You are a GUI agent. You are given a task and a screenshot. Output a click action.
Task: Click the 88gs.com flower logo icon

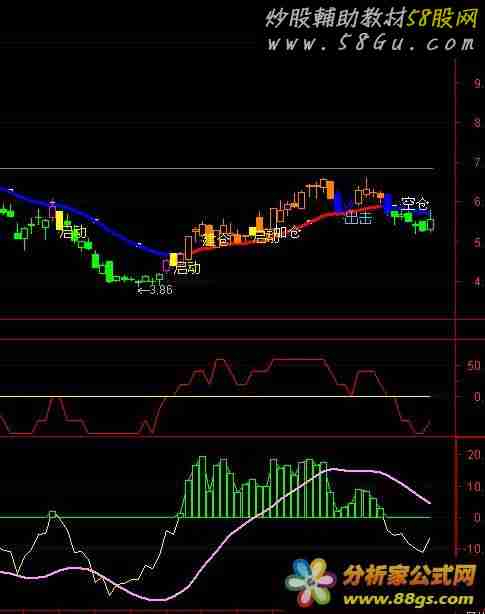310,582
